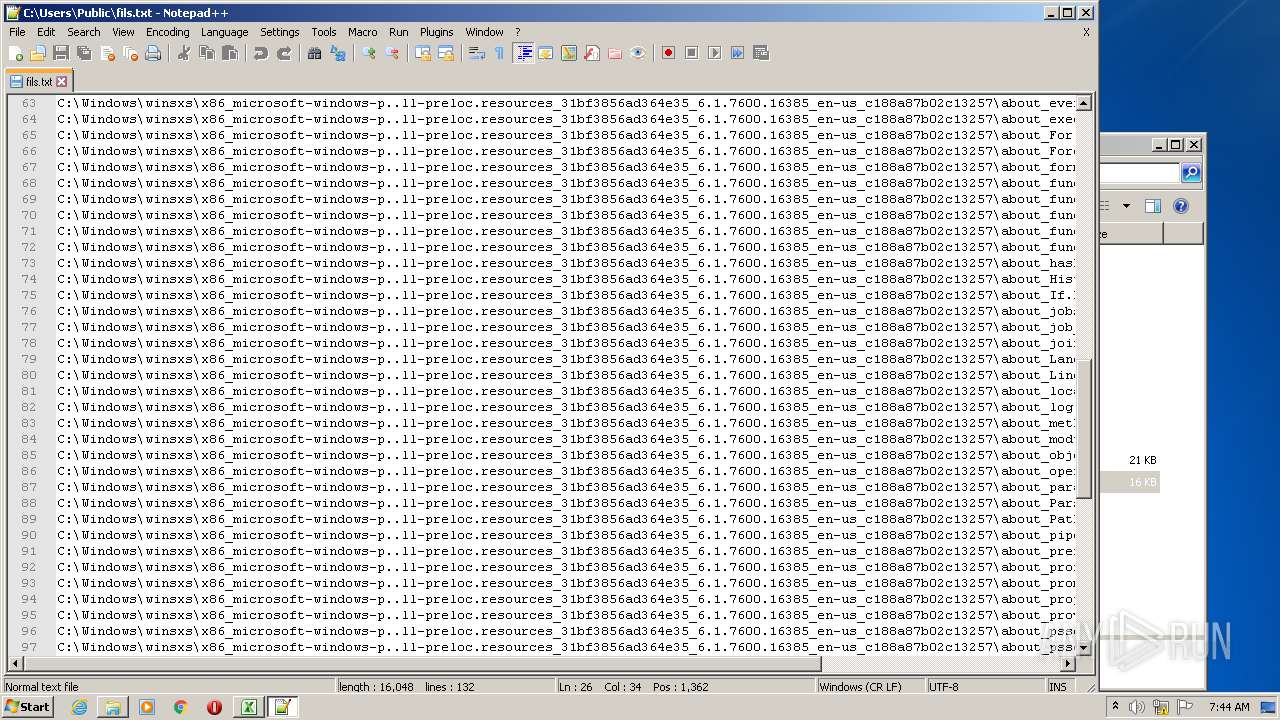Click the Paste toolbar icon
This screenshot has height=720, width=1280.
(x=230, y=53)
